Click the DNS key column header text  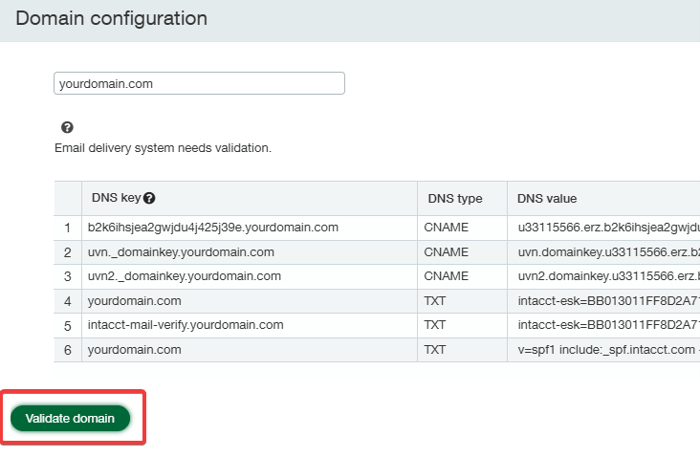116,199
